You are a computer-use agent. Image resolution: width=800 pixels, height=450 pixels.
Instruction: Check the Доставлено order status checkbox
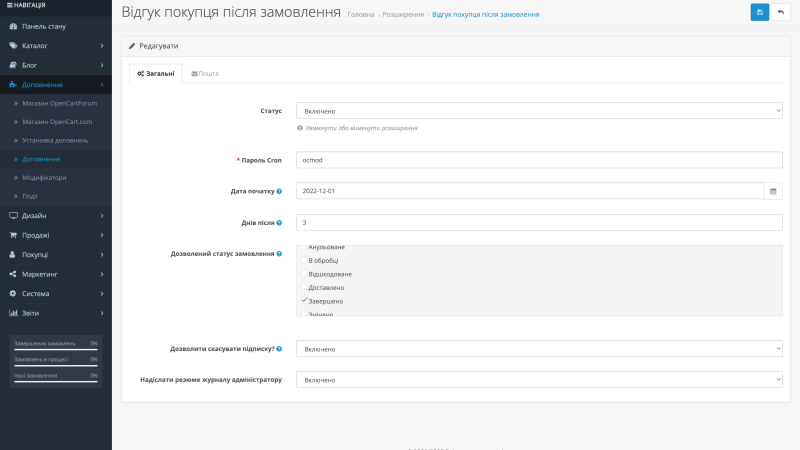305,287
